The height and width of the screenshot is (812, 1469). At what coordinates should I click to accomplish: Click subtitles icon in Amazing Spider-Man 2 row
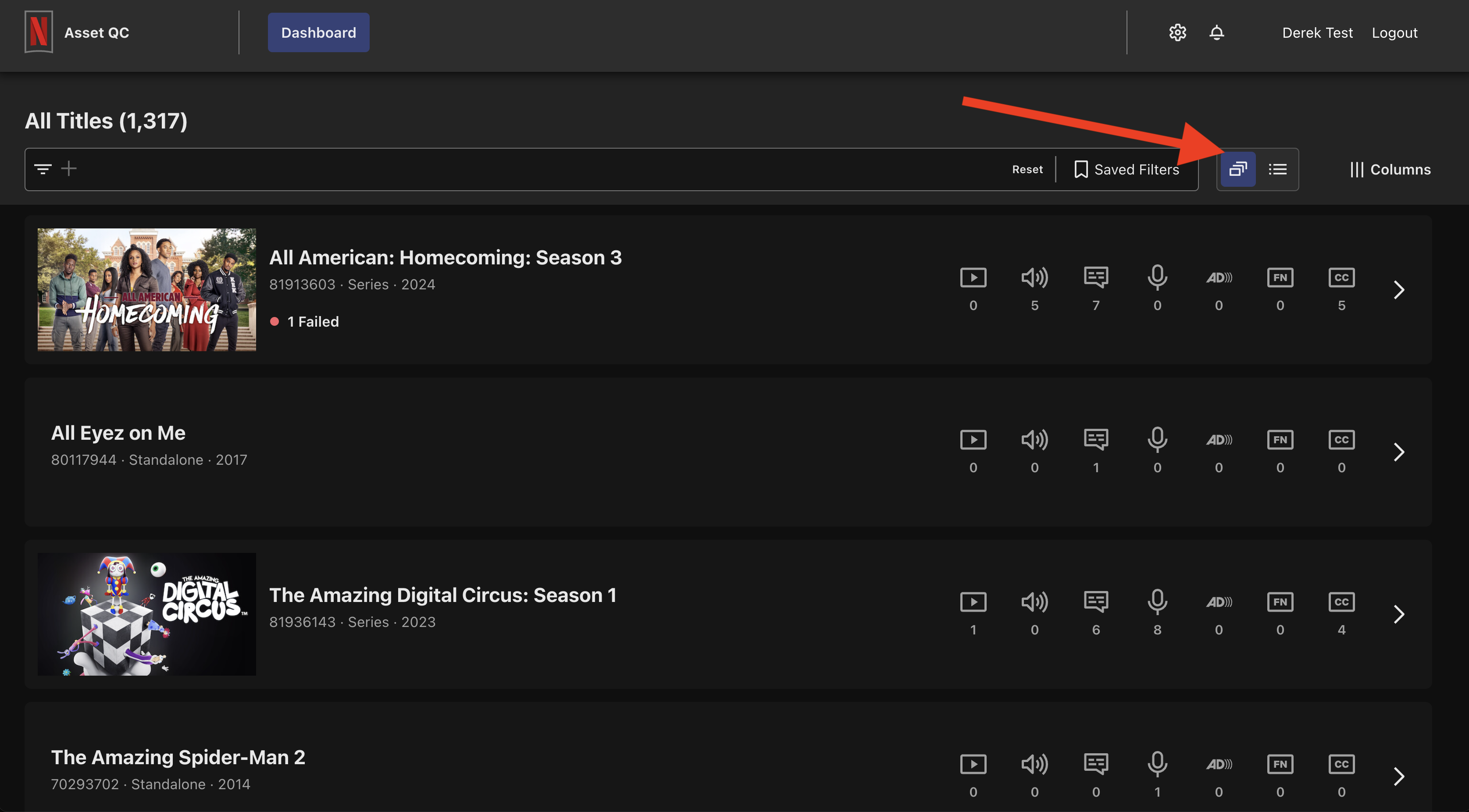[1095, 764]
